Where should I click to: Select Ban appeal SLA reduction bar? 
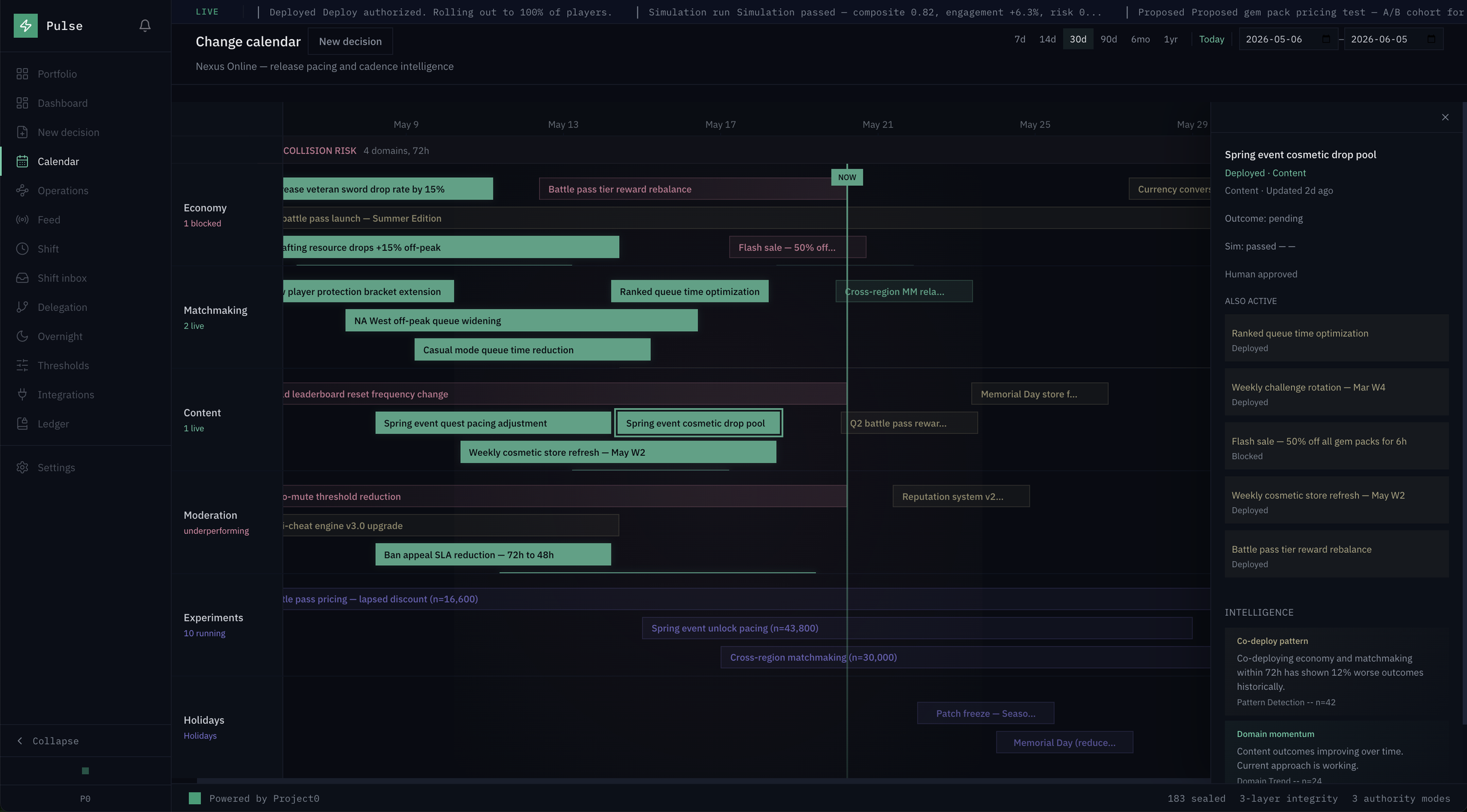tap(493, 555)
